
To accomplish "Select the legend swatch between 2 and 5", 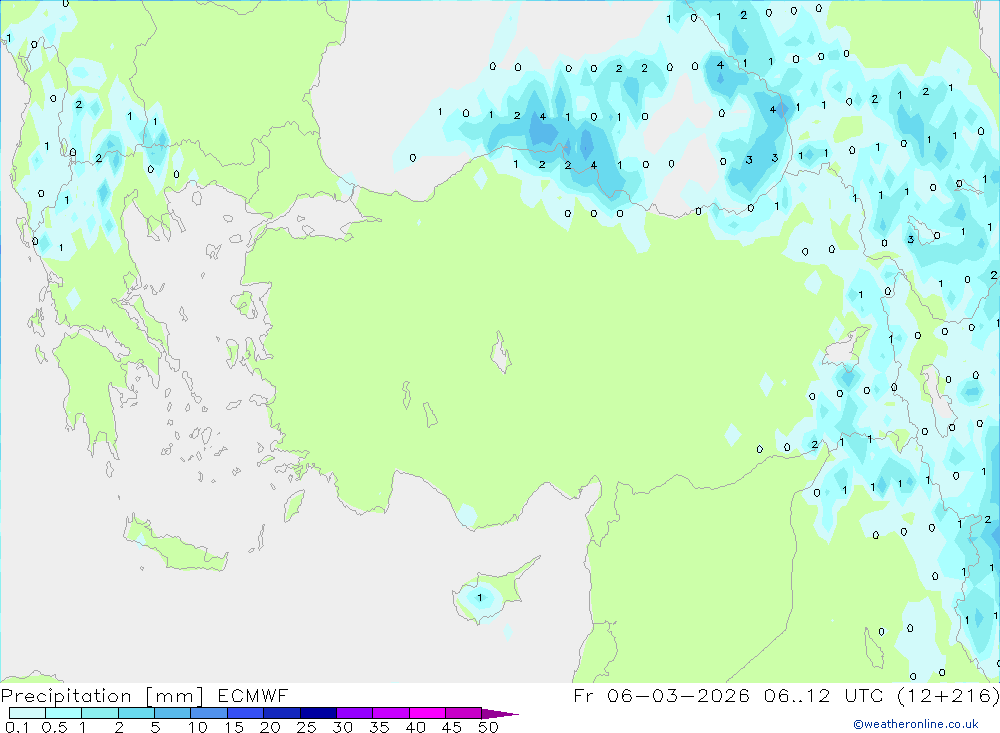I will pos(136,713).
